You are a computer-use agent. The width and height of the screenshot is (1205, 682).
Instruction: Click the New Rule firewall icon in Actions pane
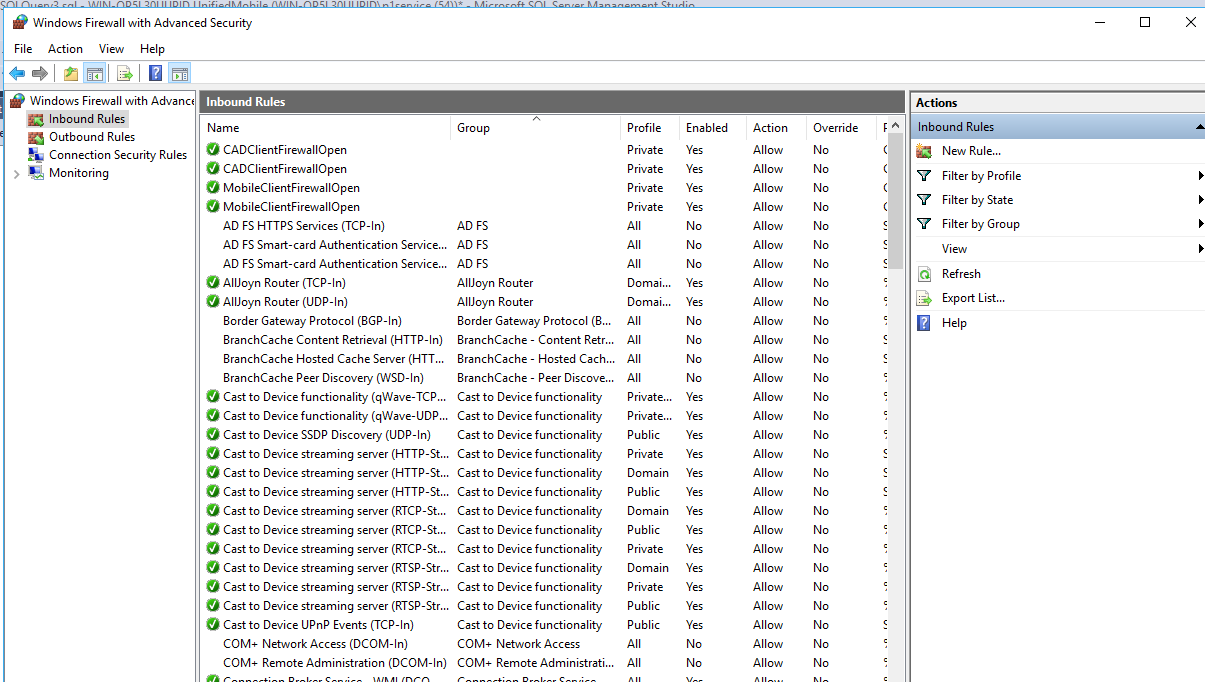(x=923, y=150)
